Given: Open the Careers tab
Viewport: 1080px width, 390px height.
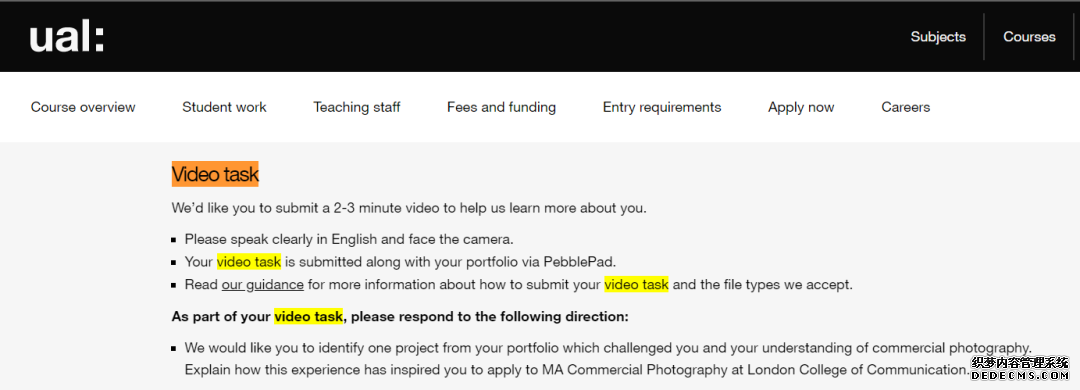Looking at the screenshot, I should (x=906, y=107).
